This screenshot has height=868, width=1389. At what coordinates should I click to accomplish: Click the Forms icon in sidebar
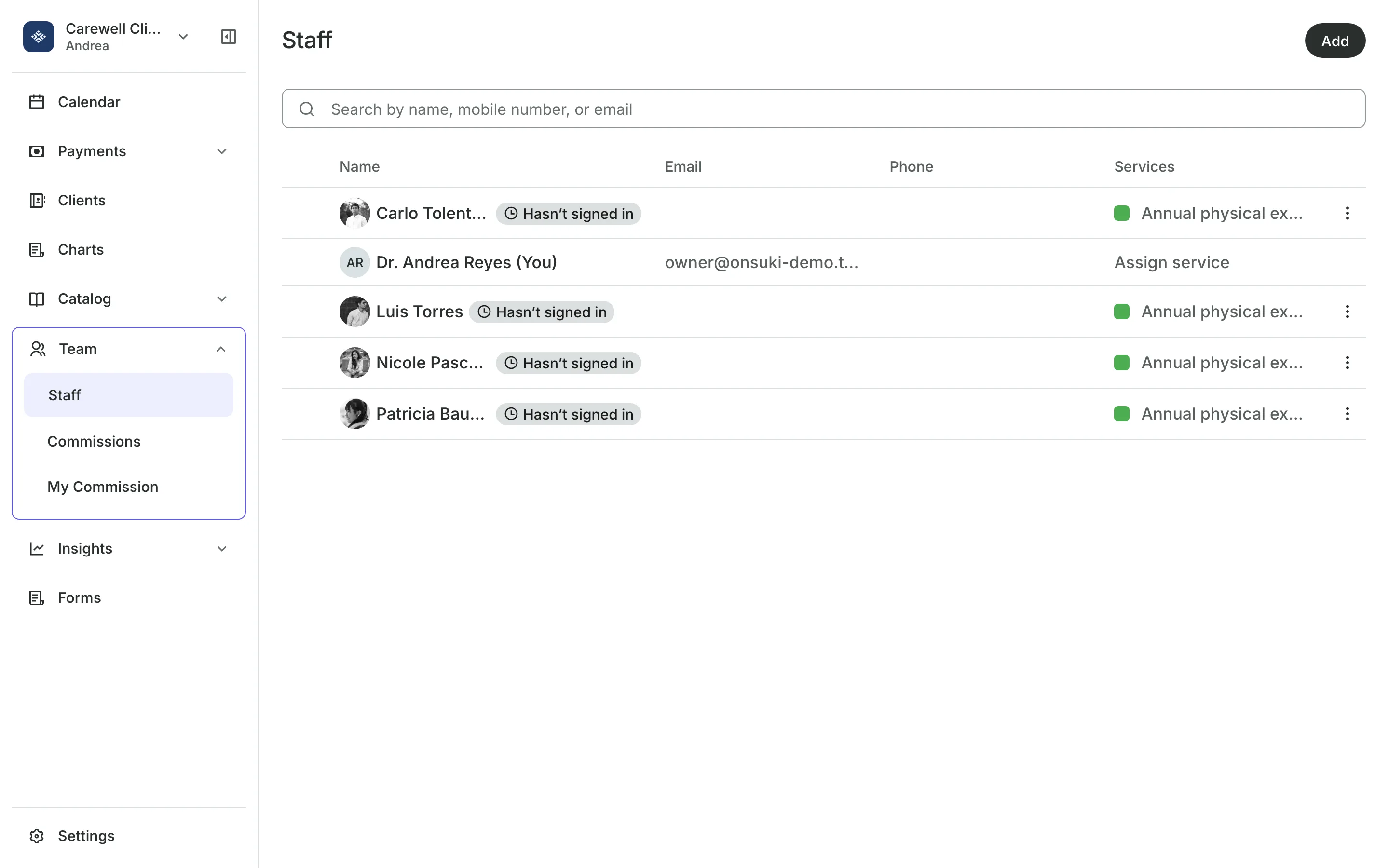pos(37,597)
